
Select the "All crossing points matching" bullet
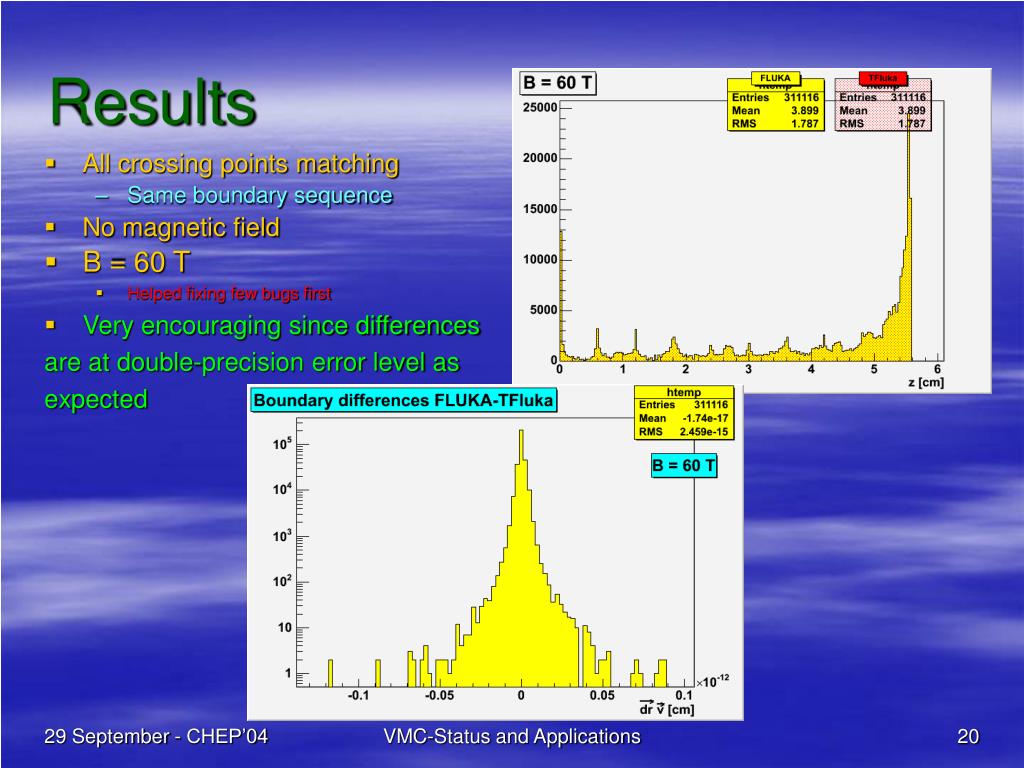[240, 164]
